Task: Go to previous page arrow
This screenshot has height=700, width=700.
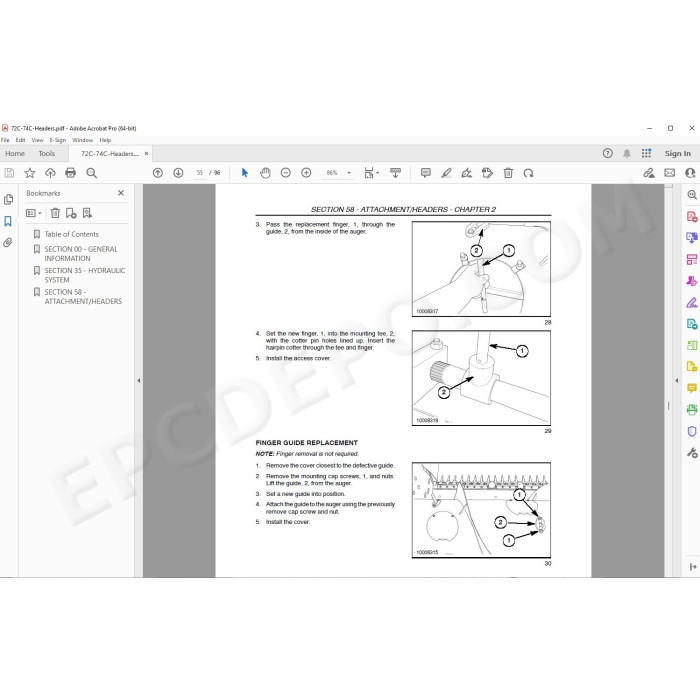Action: click(x=158, y=173)
